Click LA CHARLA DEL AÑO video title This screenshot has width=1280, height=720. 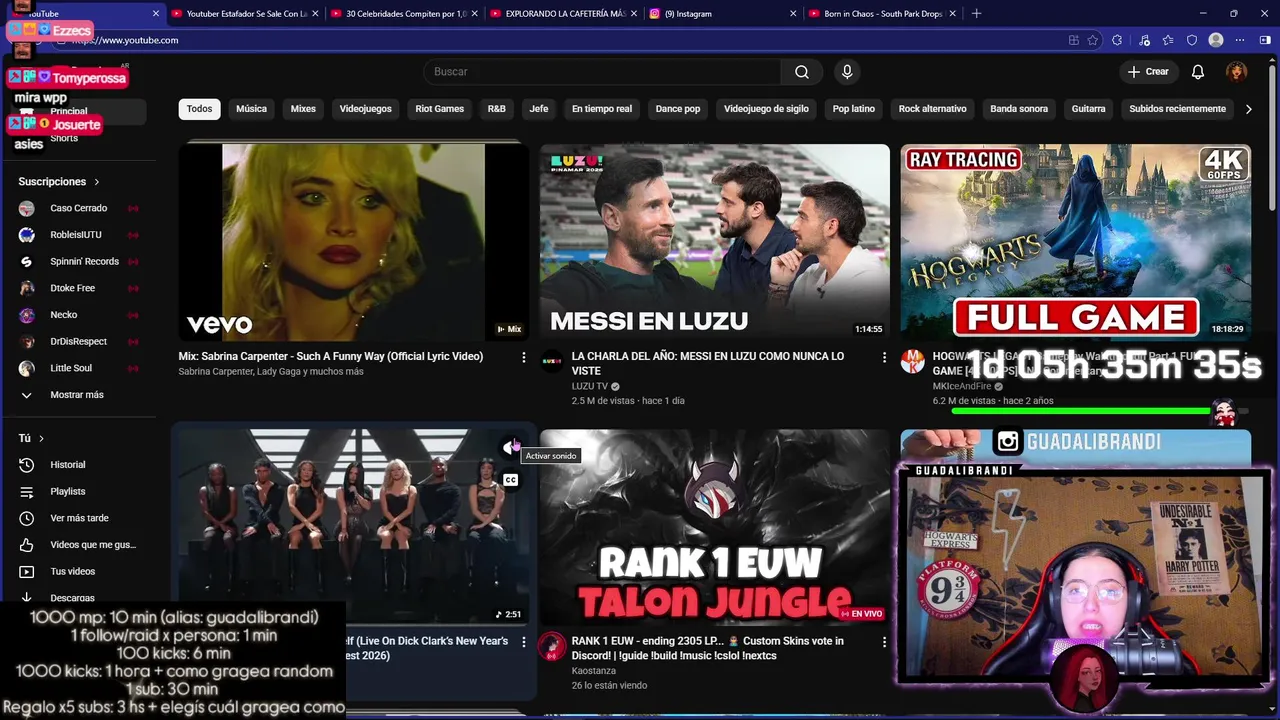707,363
